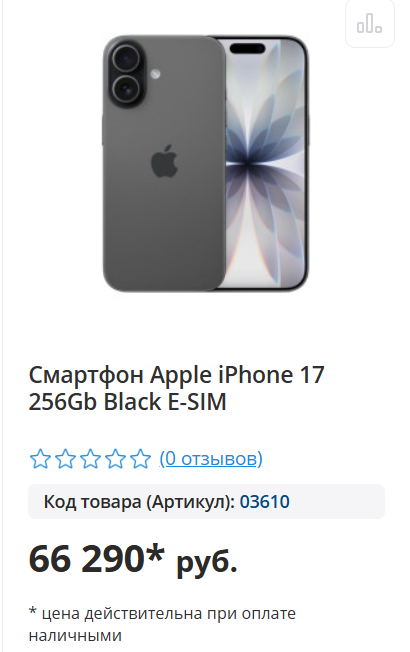
Task: Select the article number 03610
Action: click(x=264, y=501)
